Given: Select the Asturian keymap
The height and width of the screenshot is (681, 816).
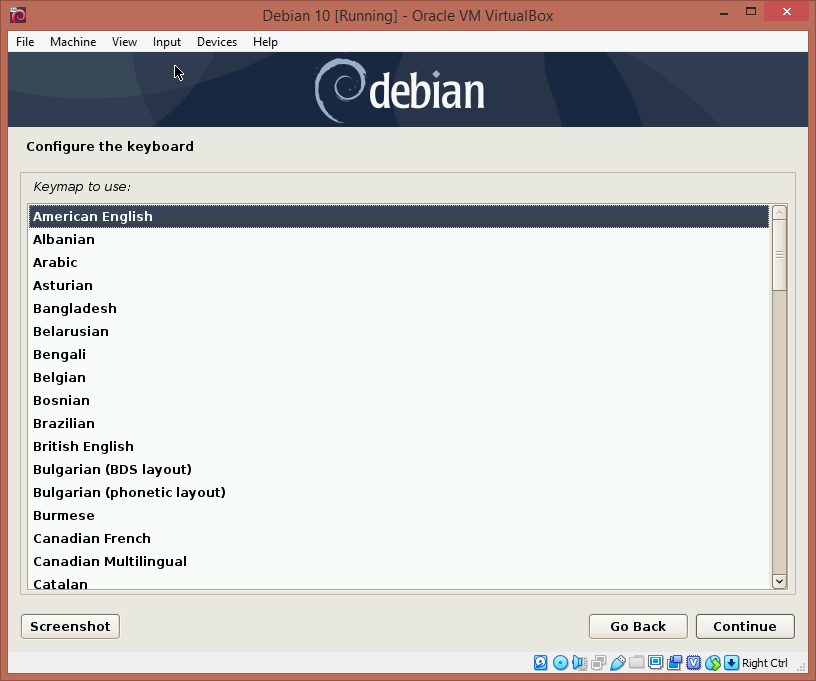Looking at the screenshot, I should pyautogui.click(x=399, y=285).
